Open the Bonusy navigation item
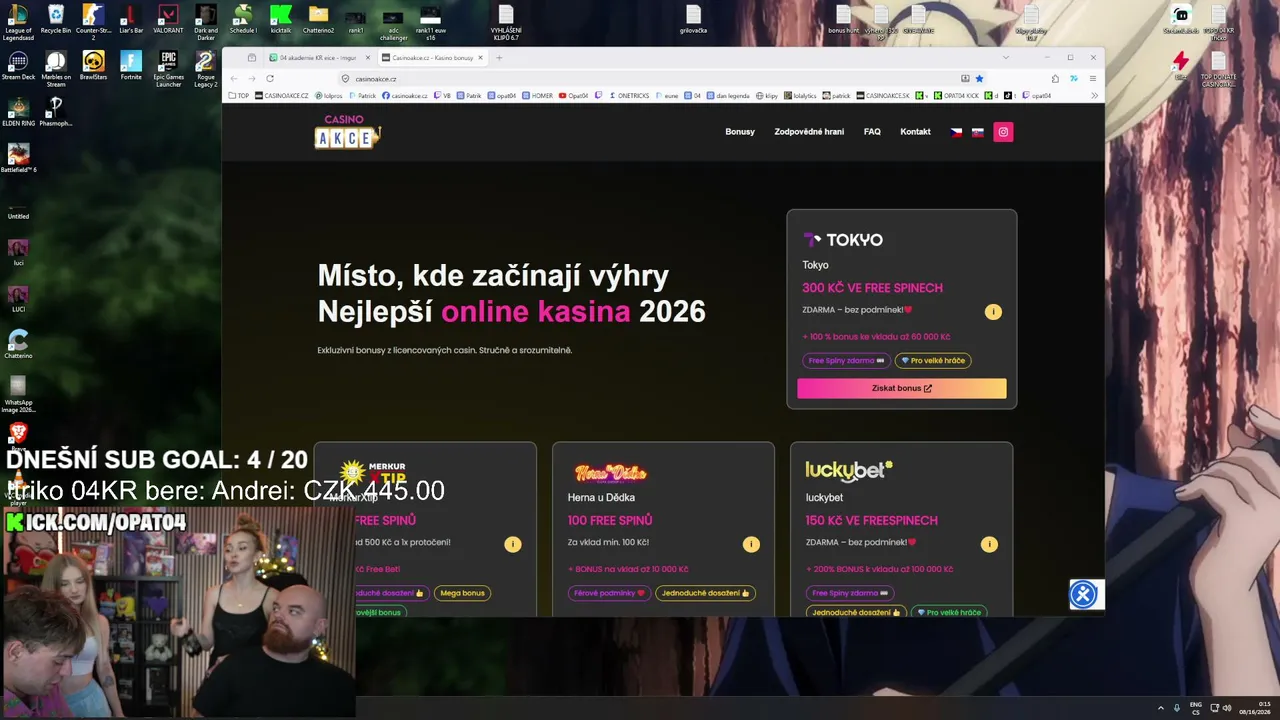Viewport: 1280px width, 720px height. click(740, 132)
